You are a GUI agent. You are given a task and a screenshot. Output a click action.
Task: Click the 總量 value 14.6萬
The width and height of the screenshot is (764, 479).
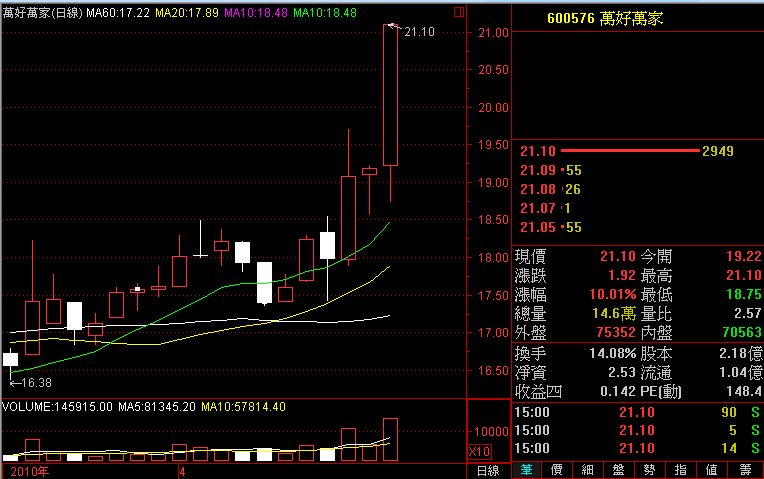tap(614, 313)
